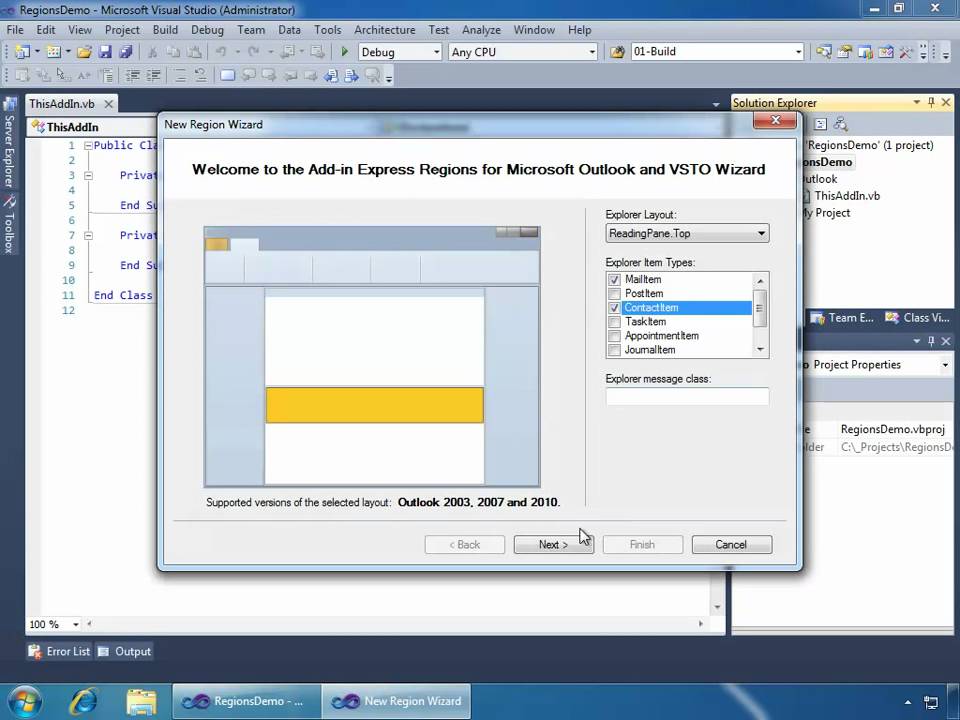960x720 pixels.
Task: Open the Solution Explorer toolbar icon
Action: click(x=823, y=52)
